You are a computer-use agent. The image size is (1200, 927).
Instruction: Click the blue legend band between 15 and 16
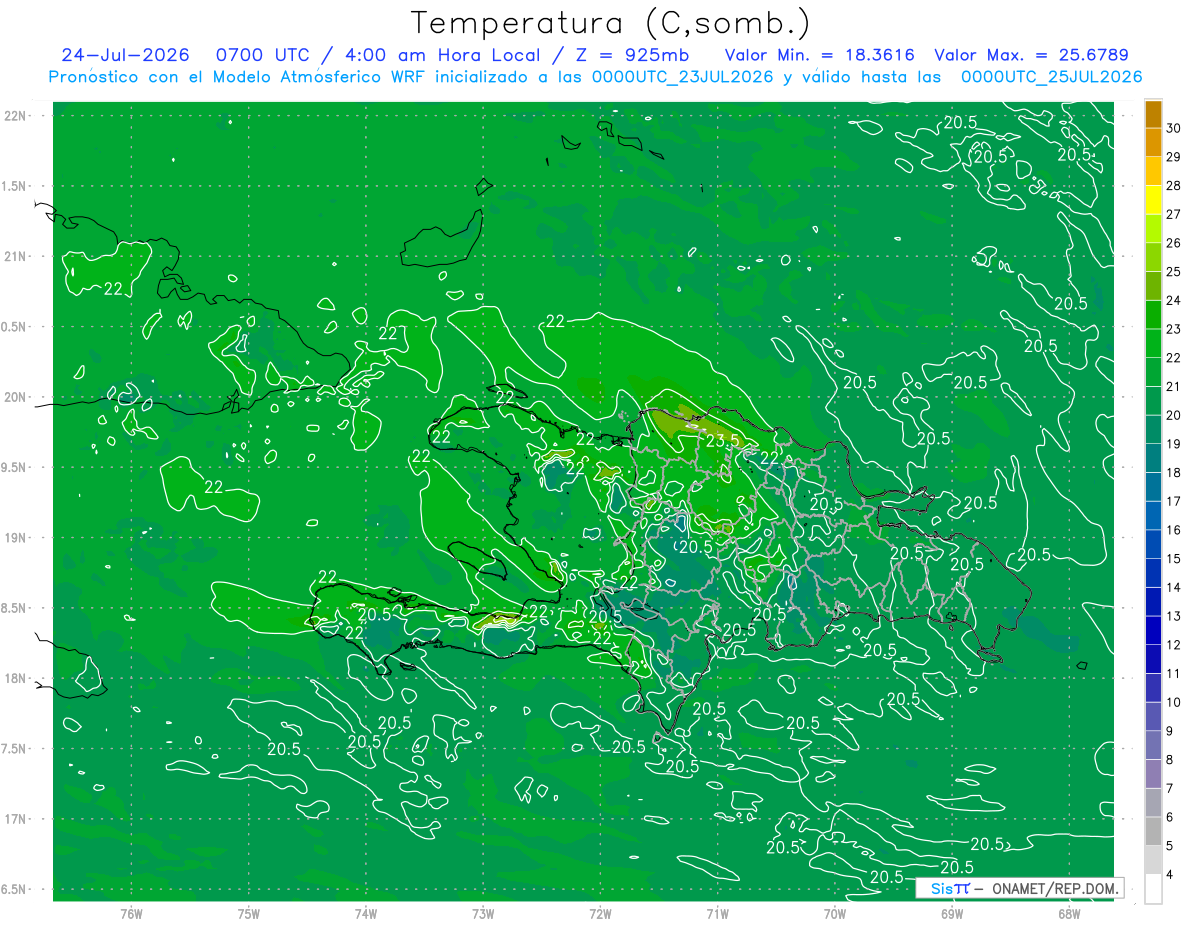[1153, 545]
